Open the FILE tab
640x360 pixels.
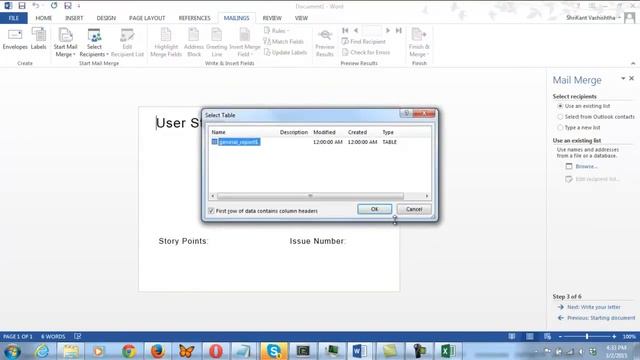click(13, 18)
